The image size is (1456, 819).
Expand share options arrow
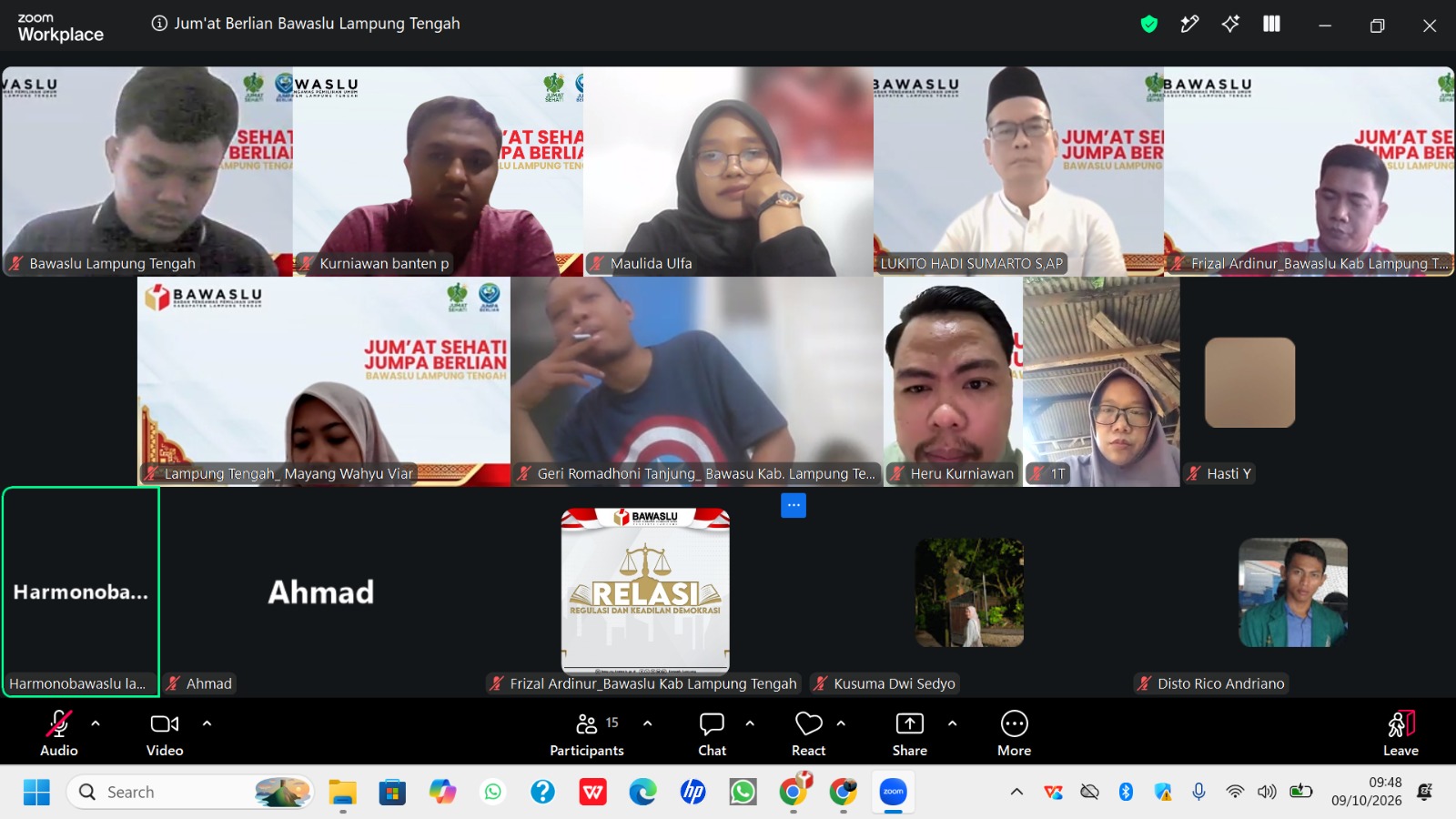click(x=952, y=723)
